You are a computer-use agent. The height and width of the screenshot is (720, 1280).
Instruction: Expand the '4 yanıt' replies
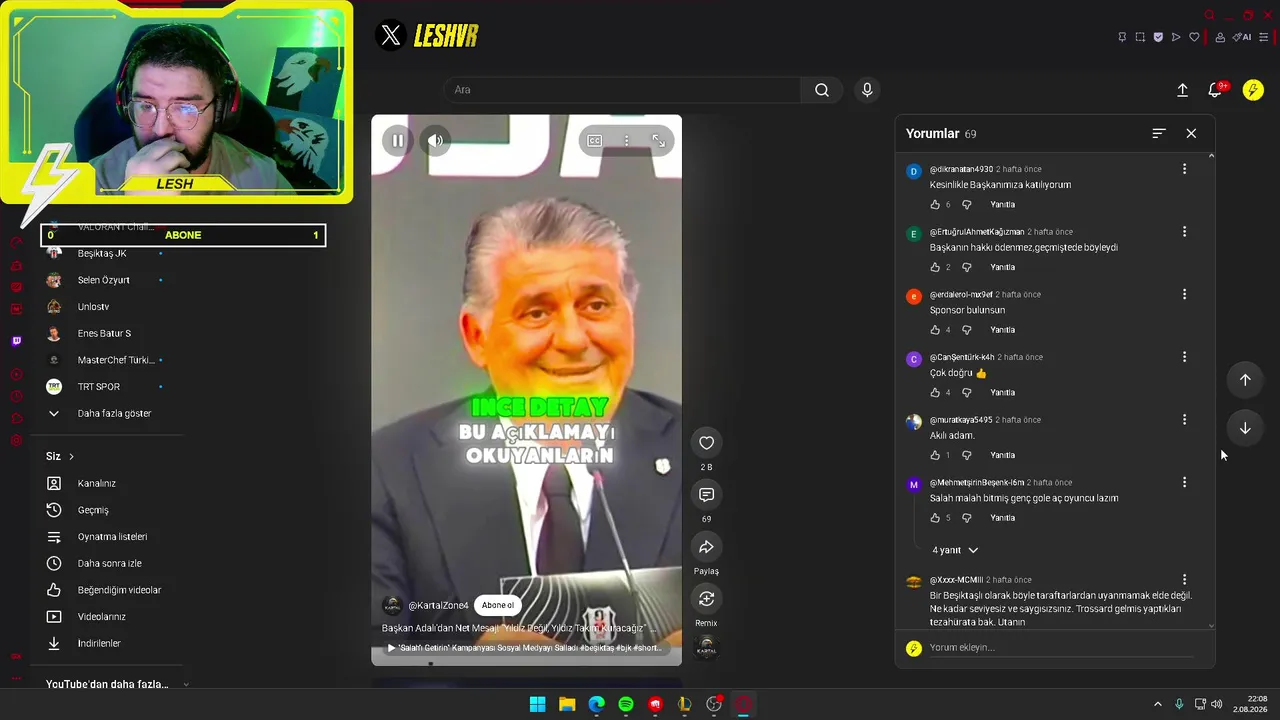(955, 550)
